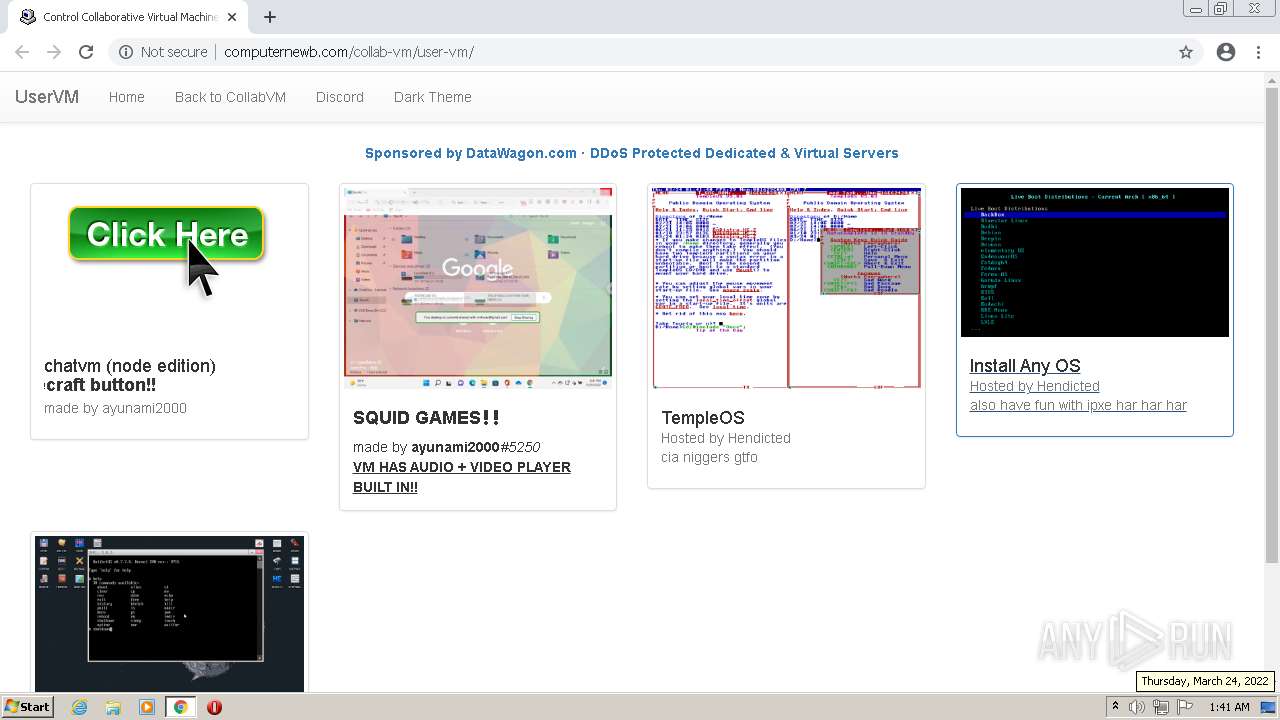The width and height of the screenshot is (1280, 720).
Task: Open Windows Explorer folder icon in taskbar
Action: (x=113, y=707)
